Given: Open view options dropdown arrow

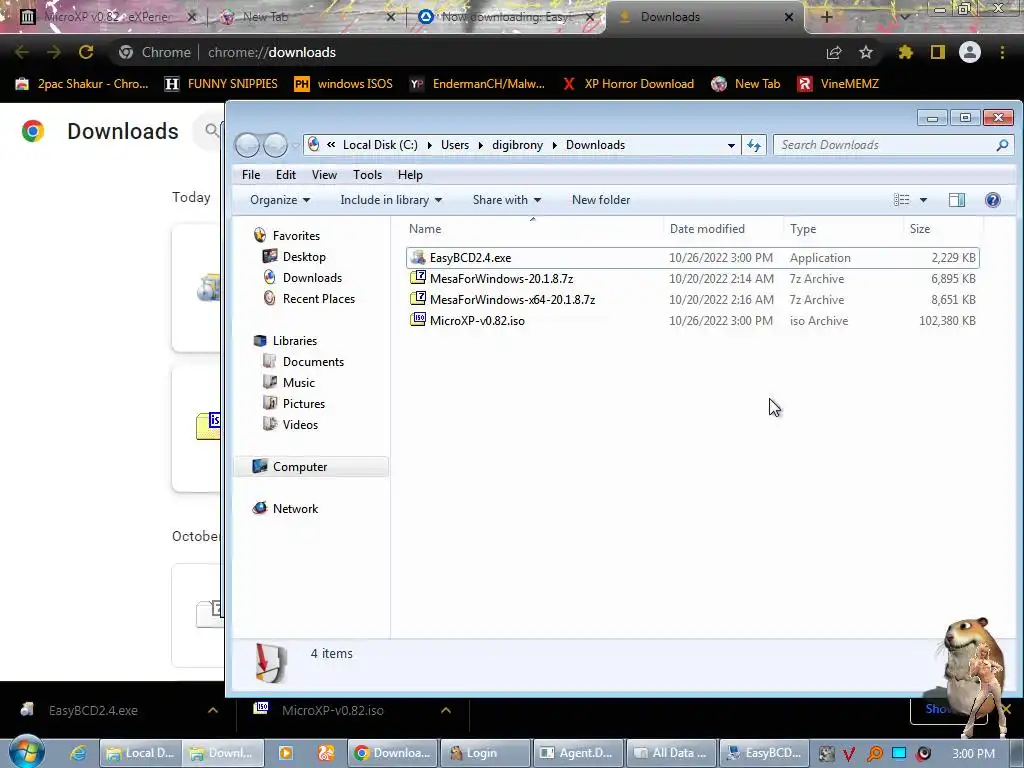Looking at the screenshot, I should (x=923, y=200).
